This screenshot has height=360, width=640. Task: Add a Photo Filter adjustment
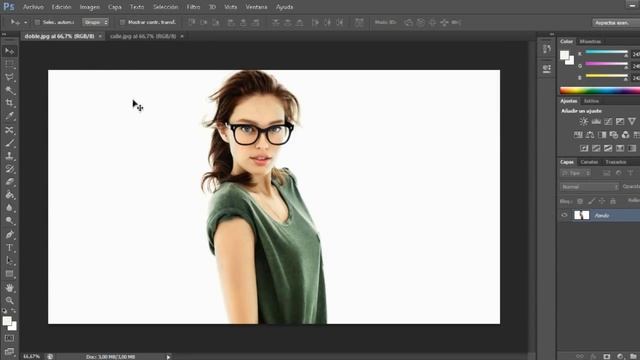coord(614,135)
